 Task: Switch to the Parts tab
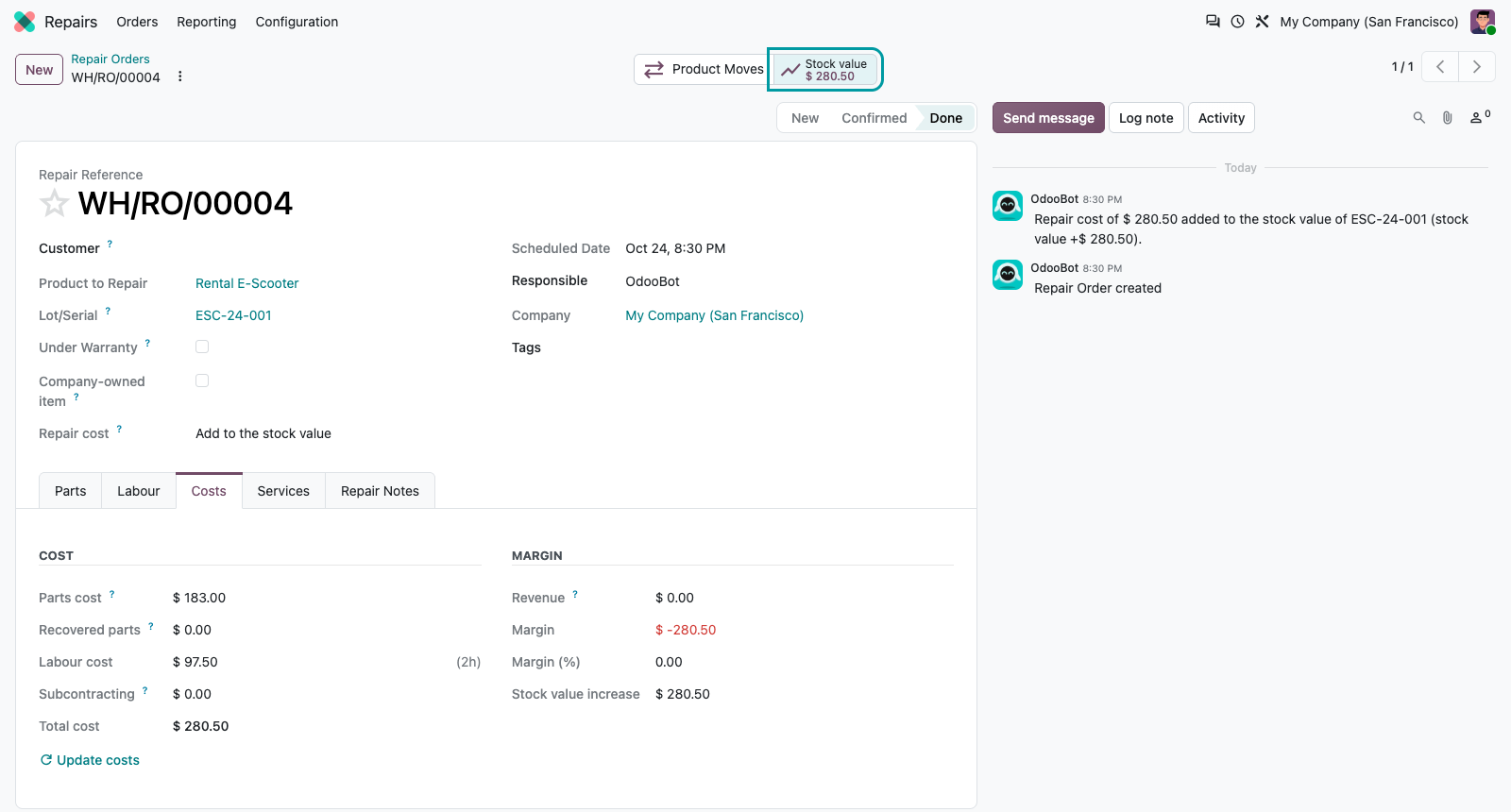click(x=70, y=491)
